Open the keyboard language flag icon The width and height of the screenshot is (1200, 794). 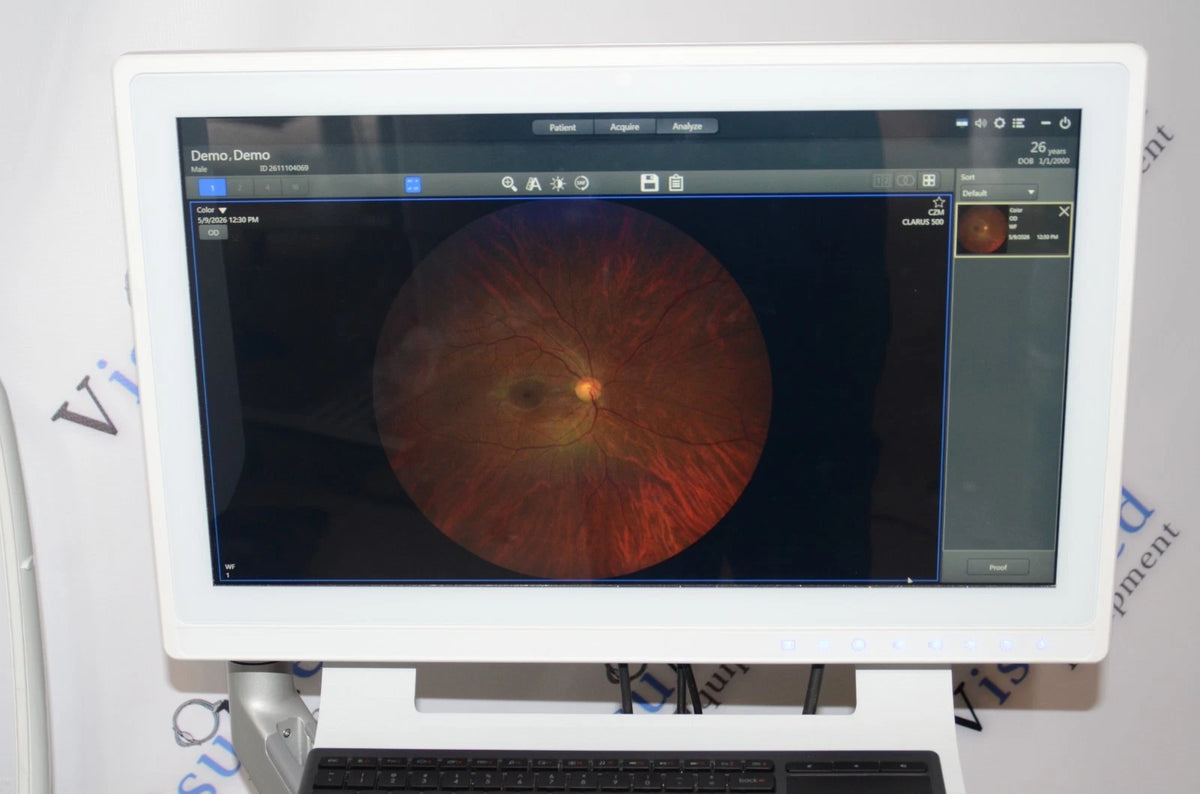[x=963, y=123]
